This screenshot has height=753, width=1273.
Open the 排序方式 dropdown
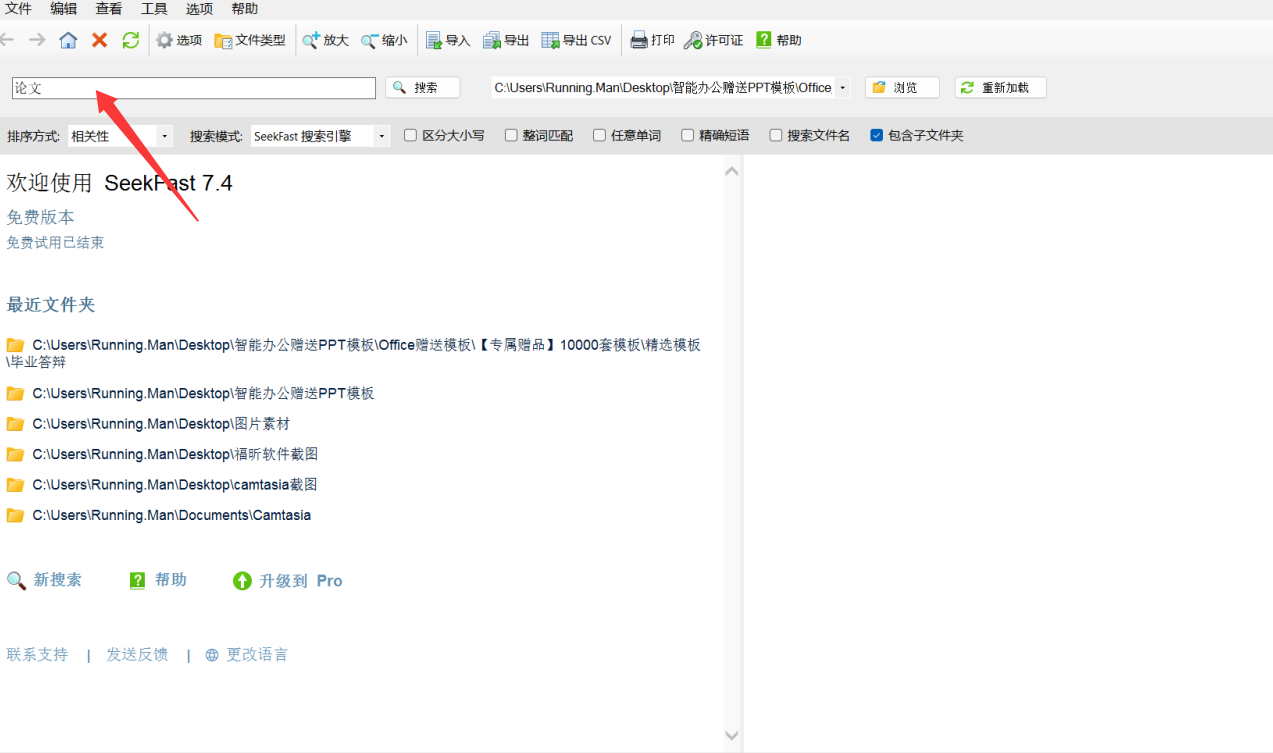coord(164,136)
